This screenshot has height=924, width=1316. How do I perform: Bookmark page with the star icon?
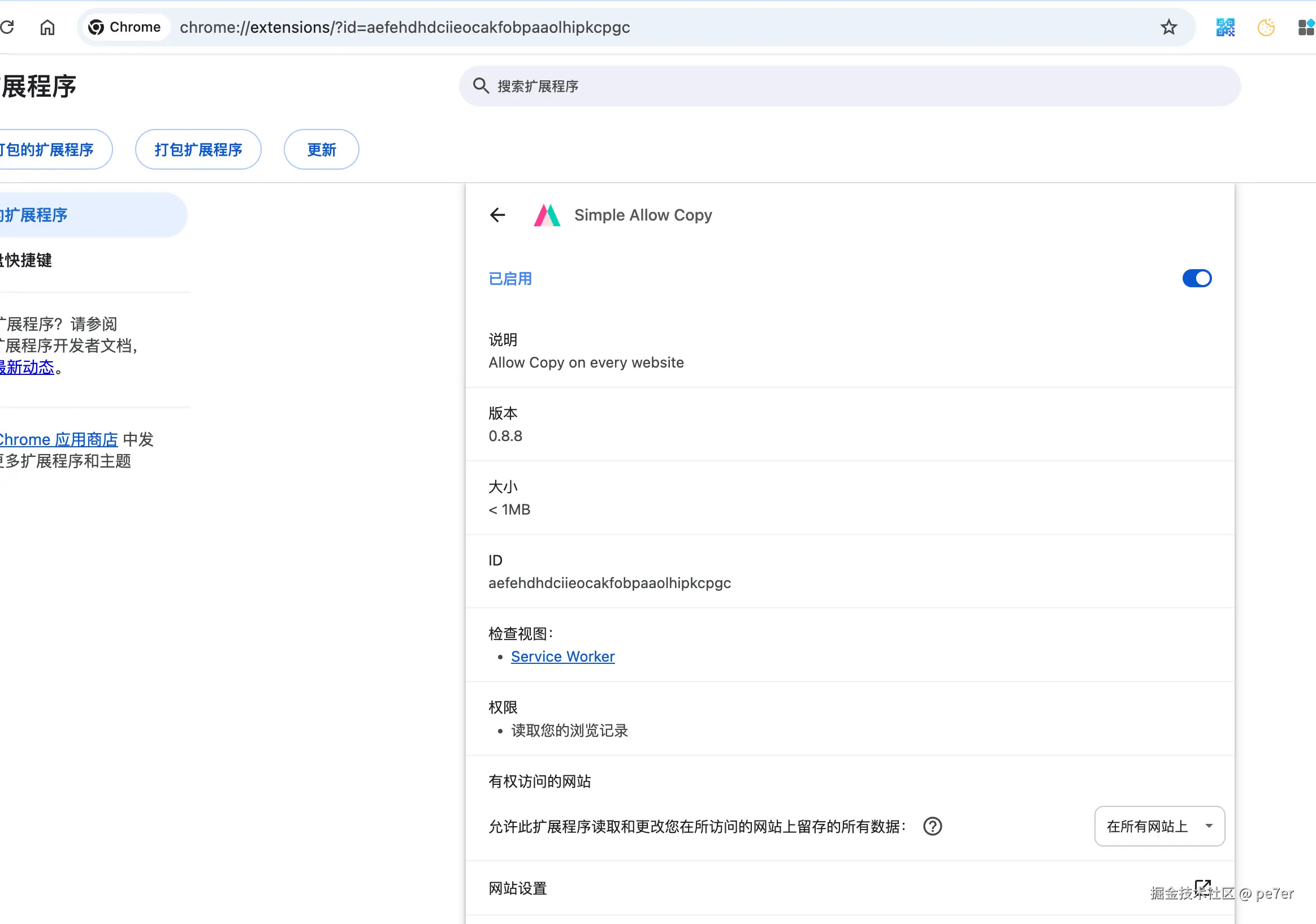(x=1168, y=27)
